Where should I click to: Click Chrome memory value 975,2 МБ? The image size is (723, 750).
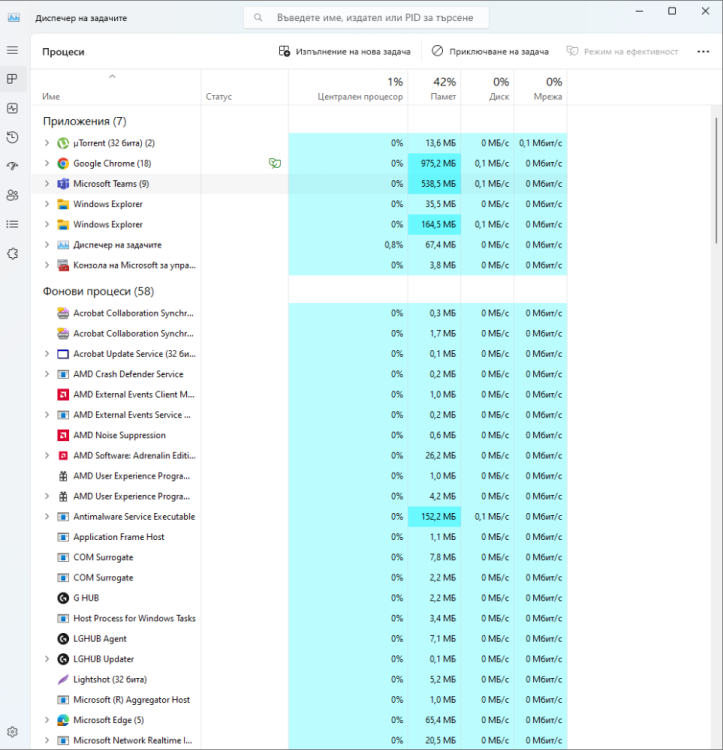(438, 164)
